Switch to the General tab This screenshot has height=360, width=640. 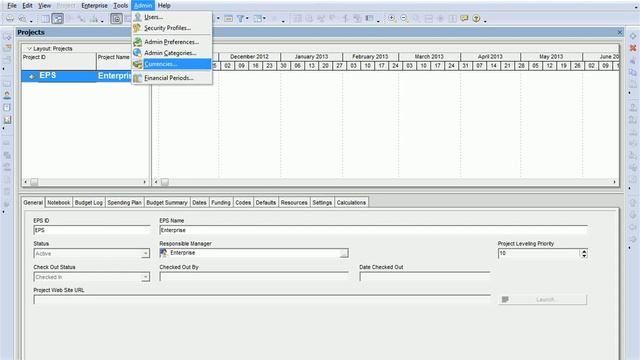(x=33, y=202)
